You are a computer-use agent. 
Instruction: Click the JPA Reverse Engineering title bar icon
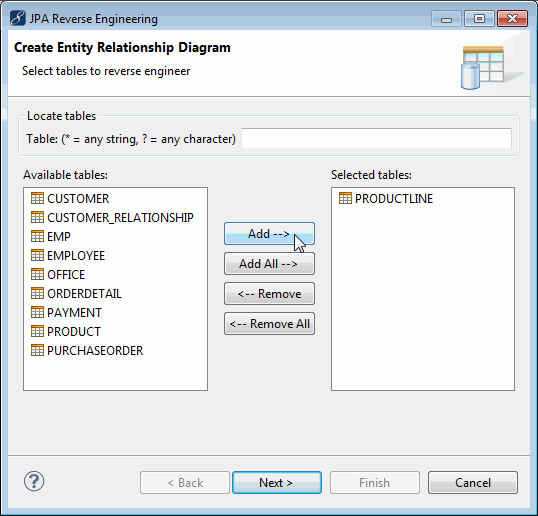tap(17, 19)
